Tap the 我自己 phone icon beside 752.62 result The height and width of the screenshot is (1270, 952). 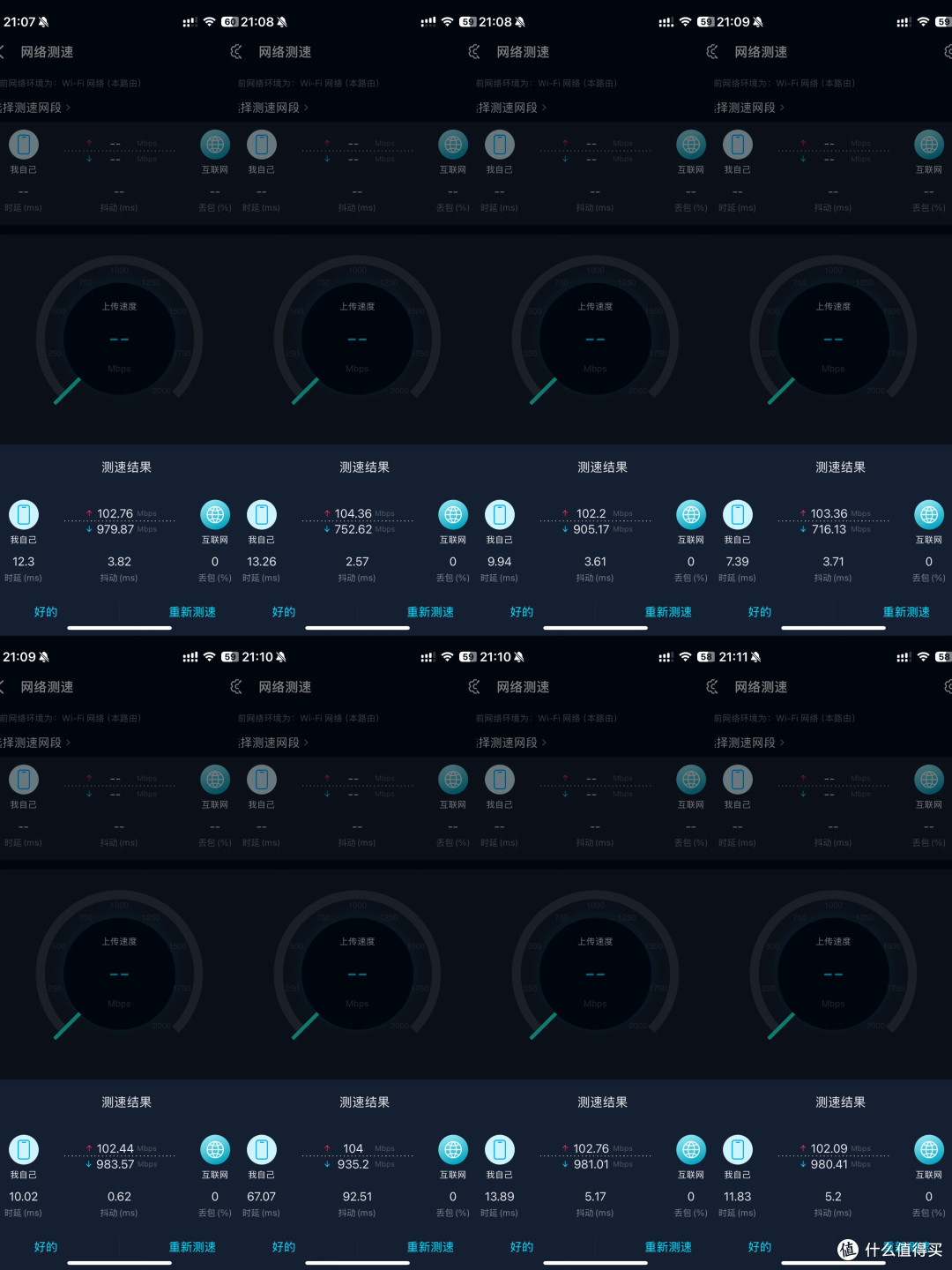(262, 514)
